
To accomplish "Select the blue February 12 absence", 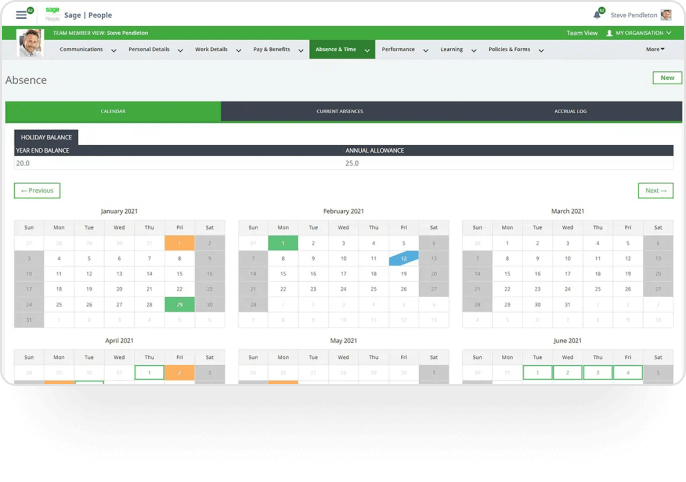I will point(403,258).
